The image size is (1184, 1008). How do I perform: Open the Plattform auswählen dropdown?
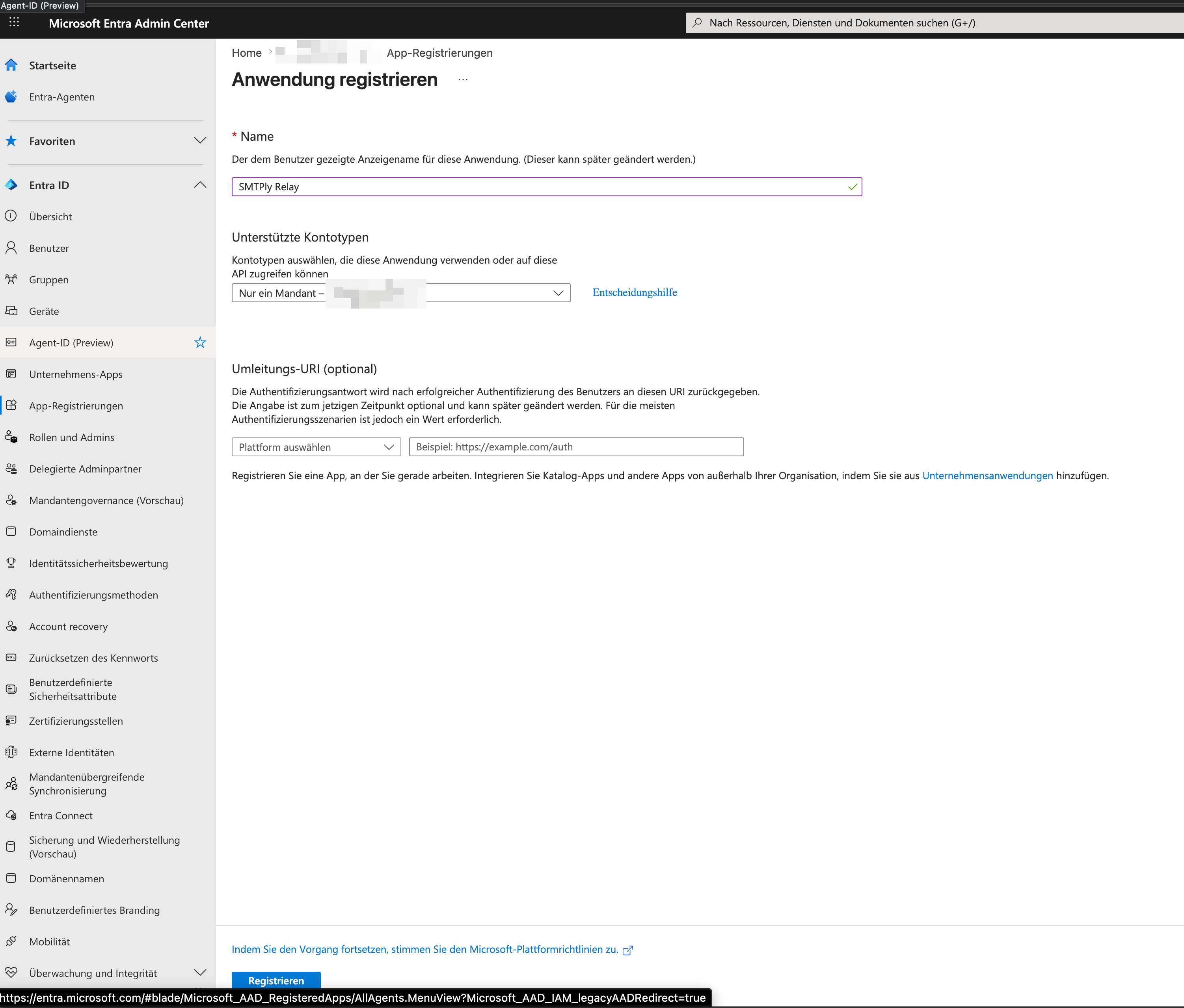click(316, 446)
